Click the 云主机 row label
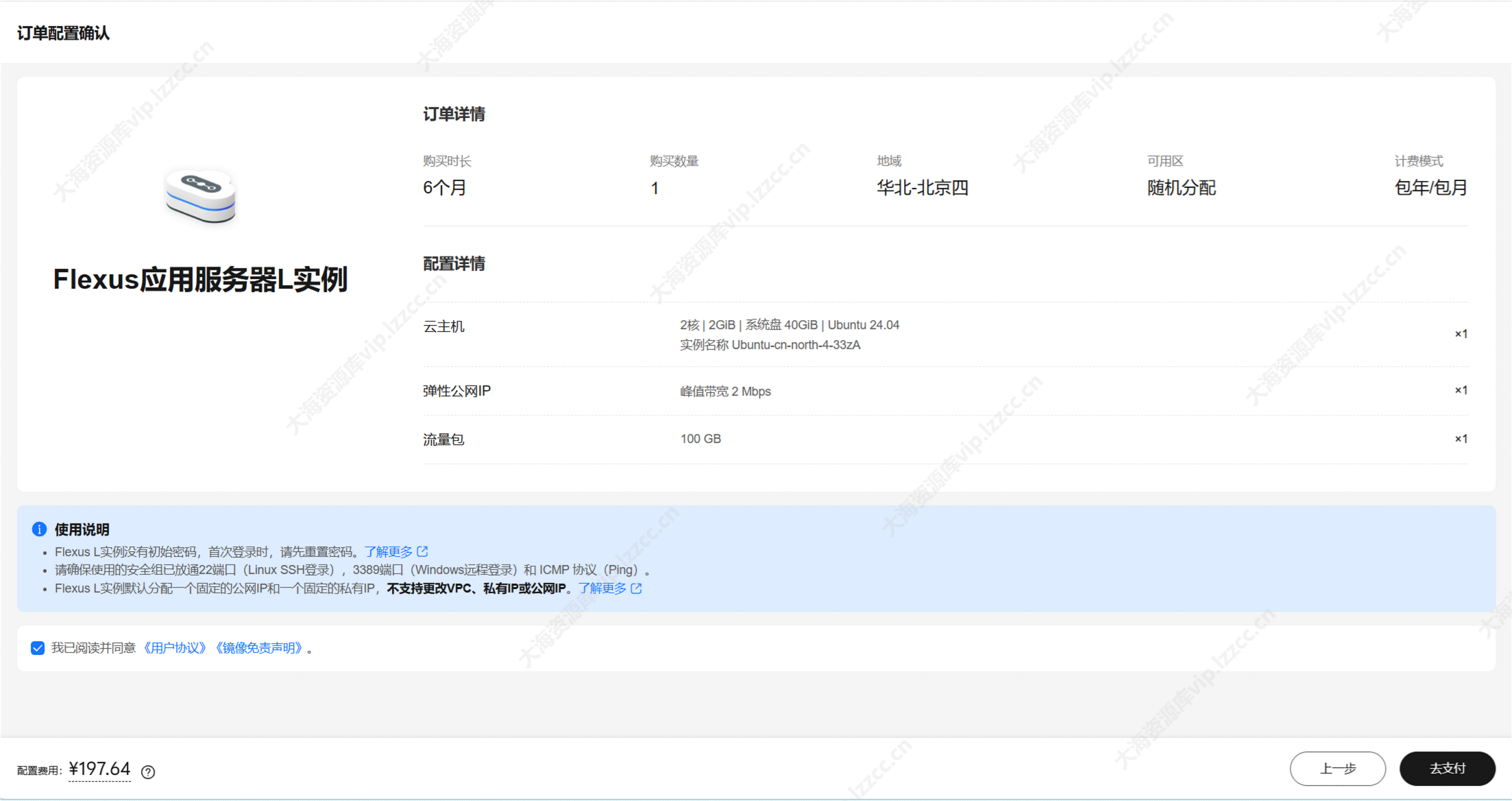The height and width of the screenshot is (801, 1512). point(443,326)
